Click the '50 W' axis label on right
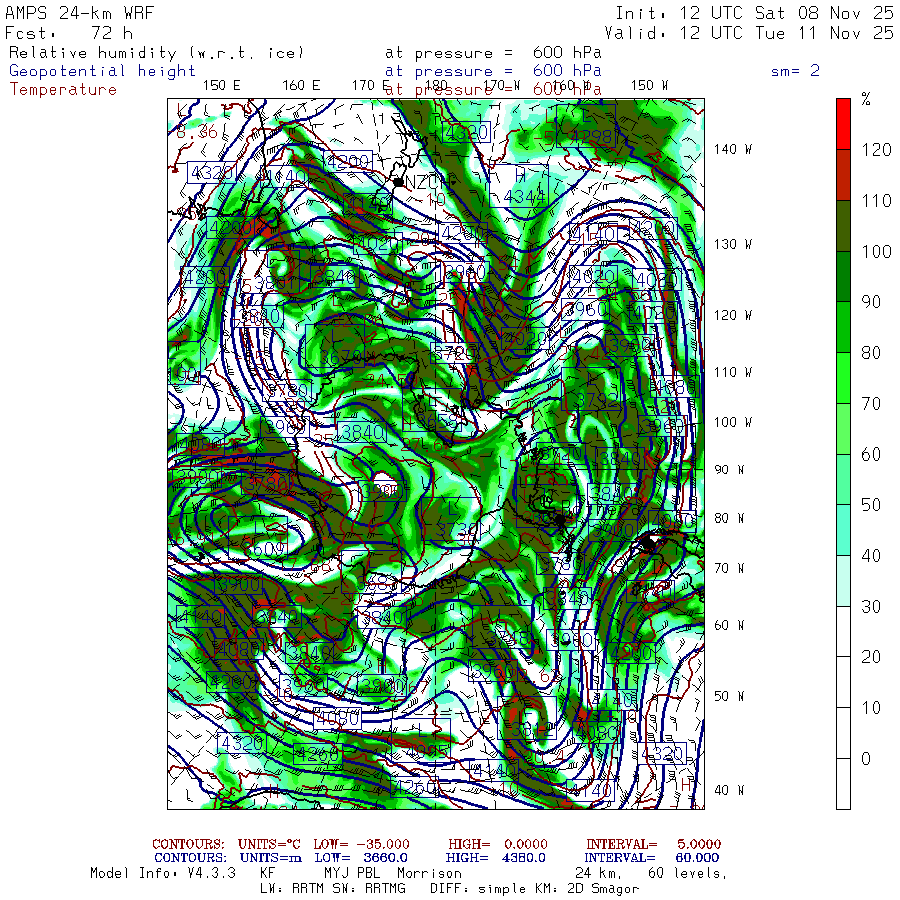Screen dimensions: 900x900 [728, 696]
